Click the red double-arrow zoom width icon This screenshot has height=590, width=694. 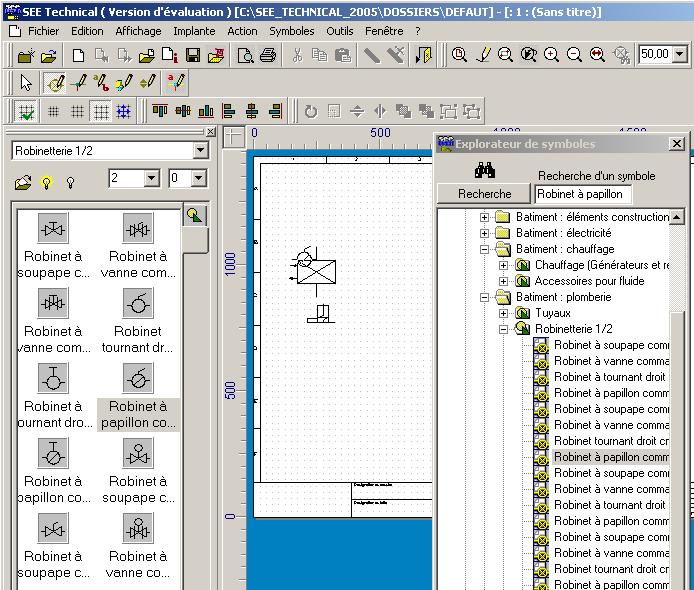coord(597,55)
